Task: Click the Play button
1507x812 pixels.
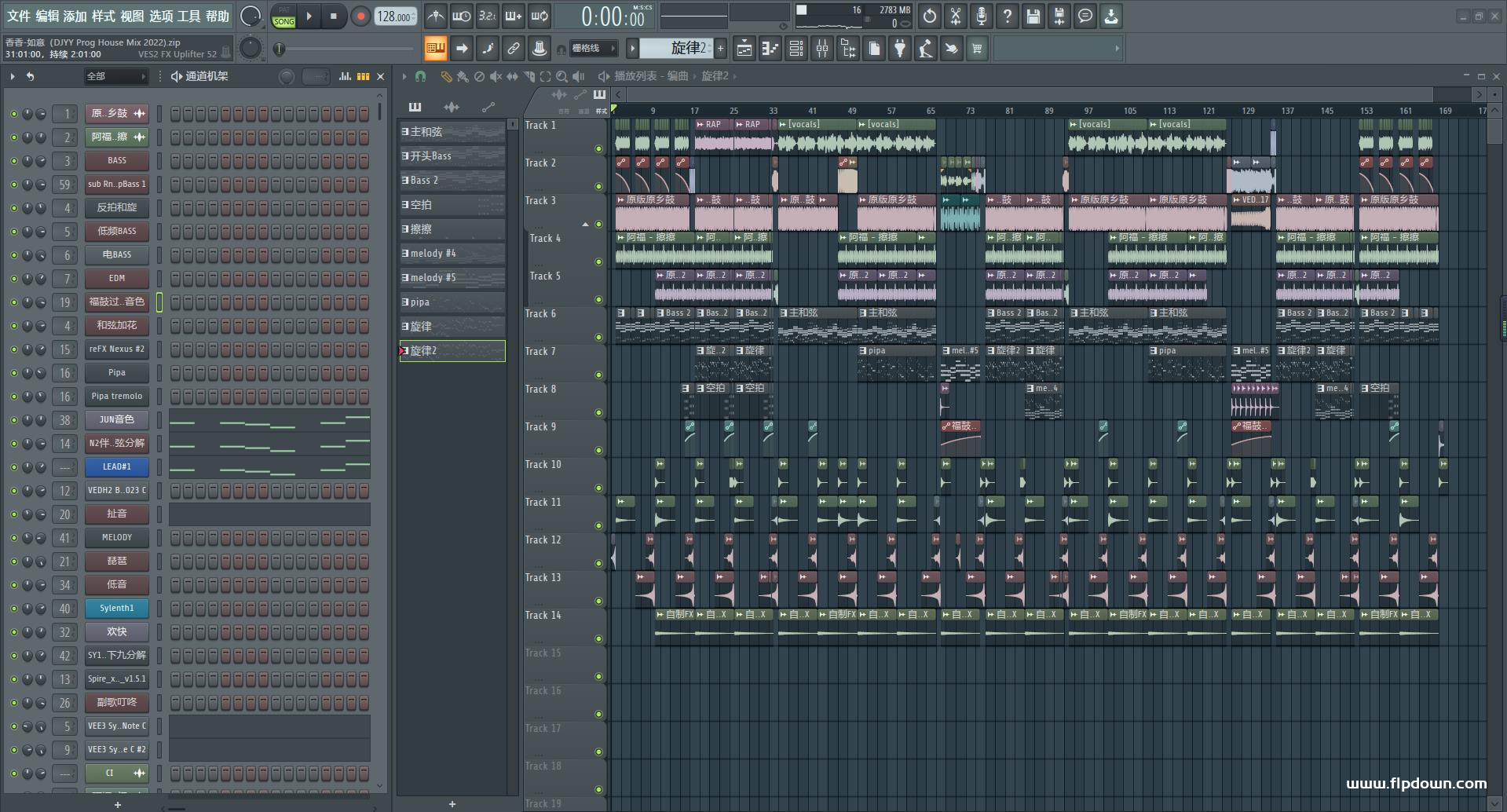Action: point(309,16)
